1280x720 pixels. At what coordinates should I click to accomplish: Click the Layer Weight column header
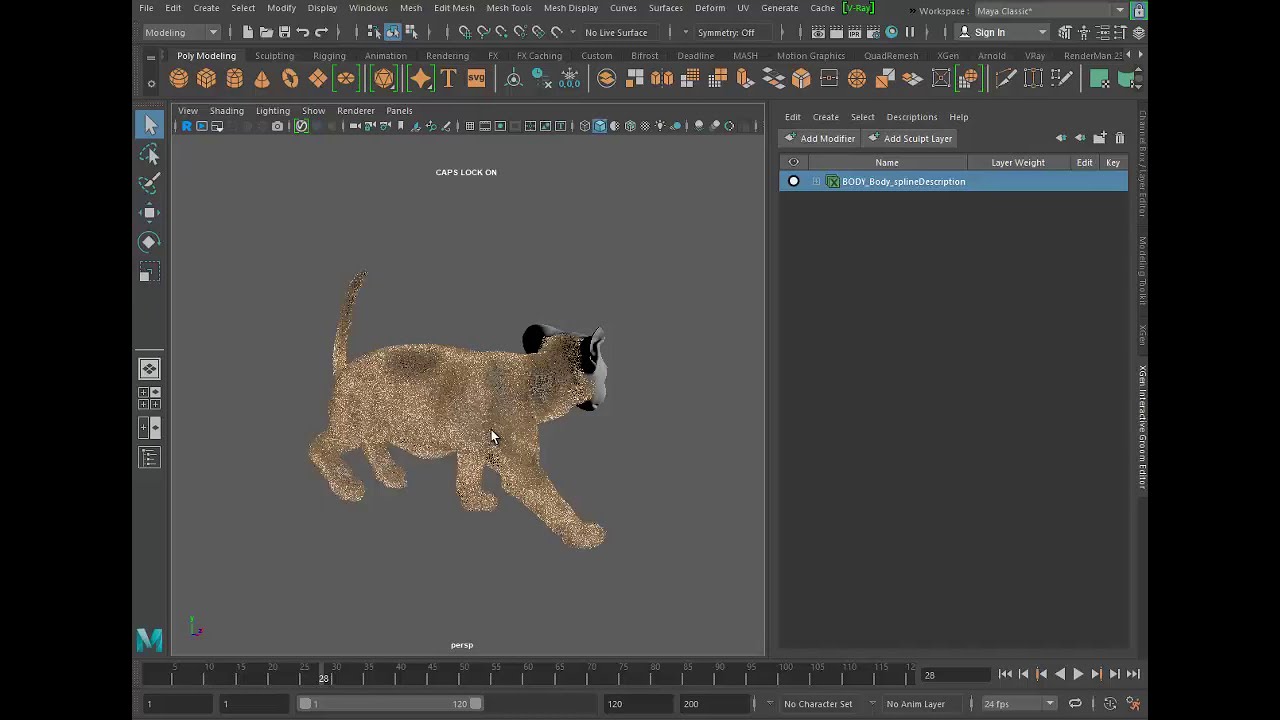click(1018, 163)
